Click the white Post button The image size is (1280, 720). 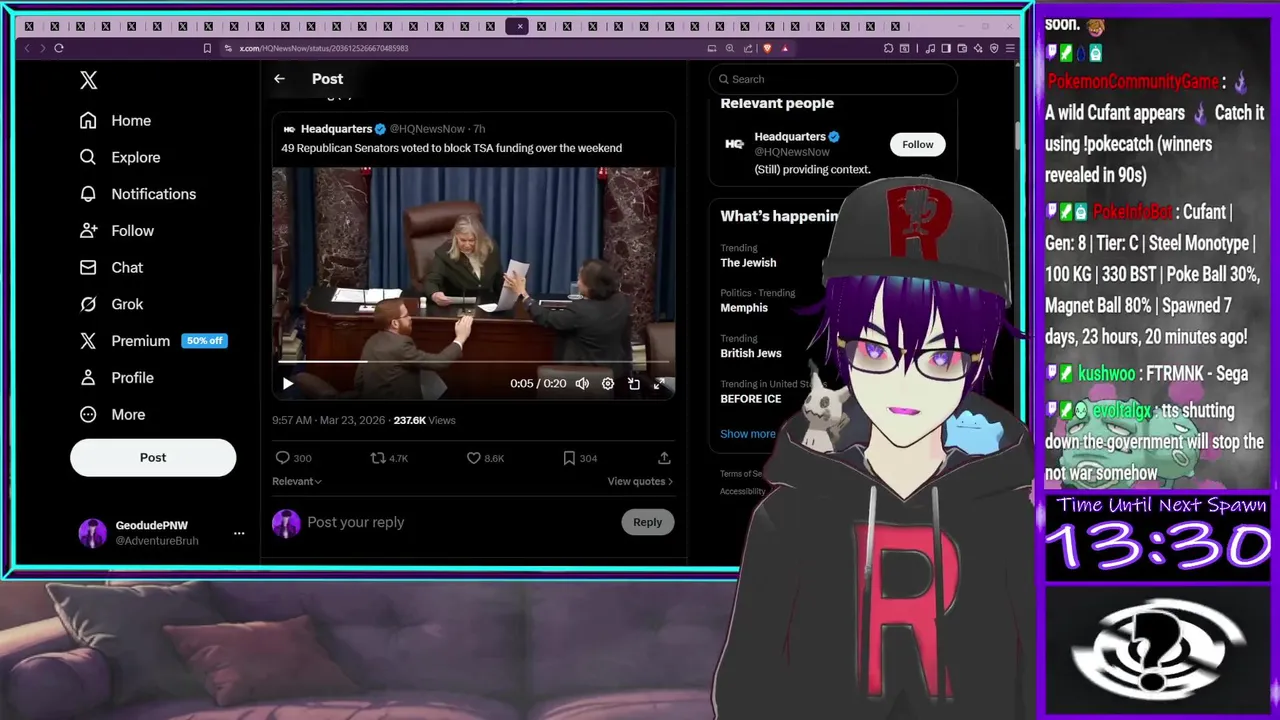tap(153, 458)
